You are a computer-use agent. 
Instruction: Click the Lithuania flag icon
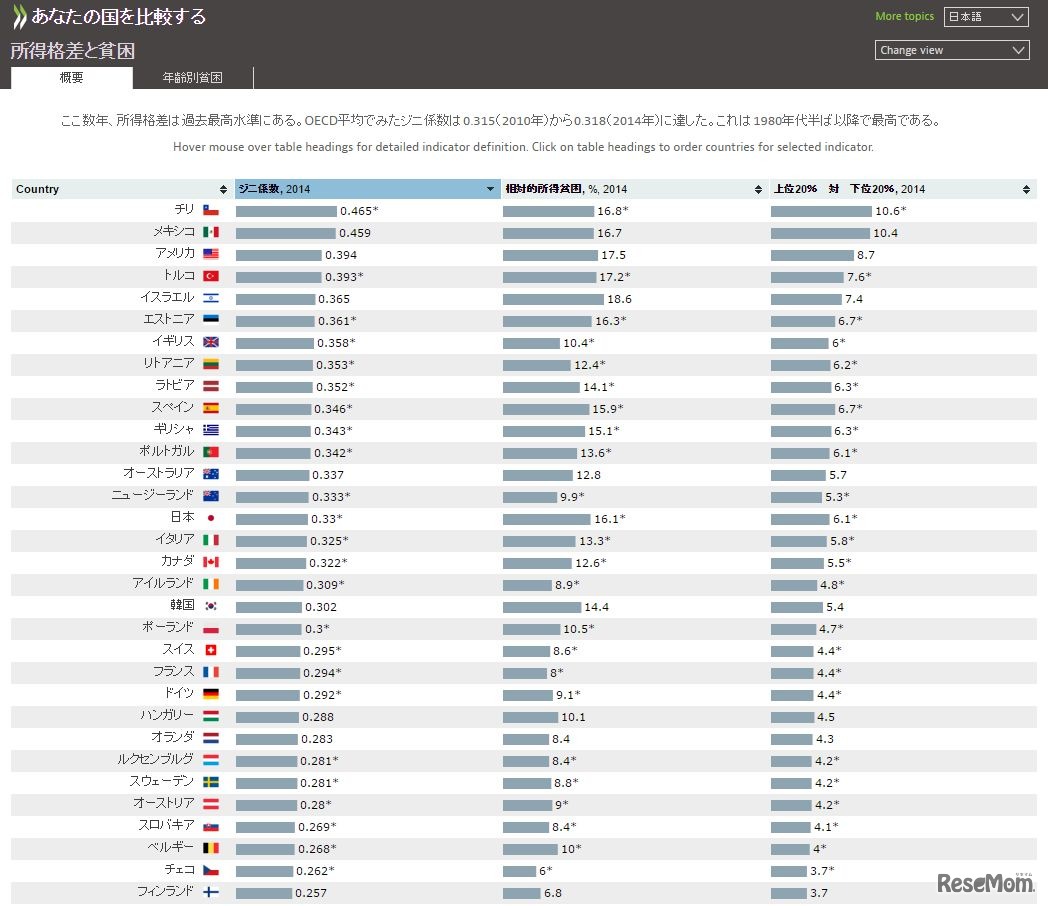(211, 364)
